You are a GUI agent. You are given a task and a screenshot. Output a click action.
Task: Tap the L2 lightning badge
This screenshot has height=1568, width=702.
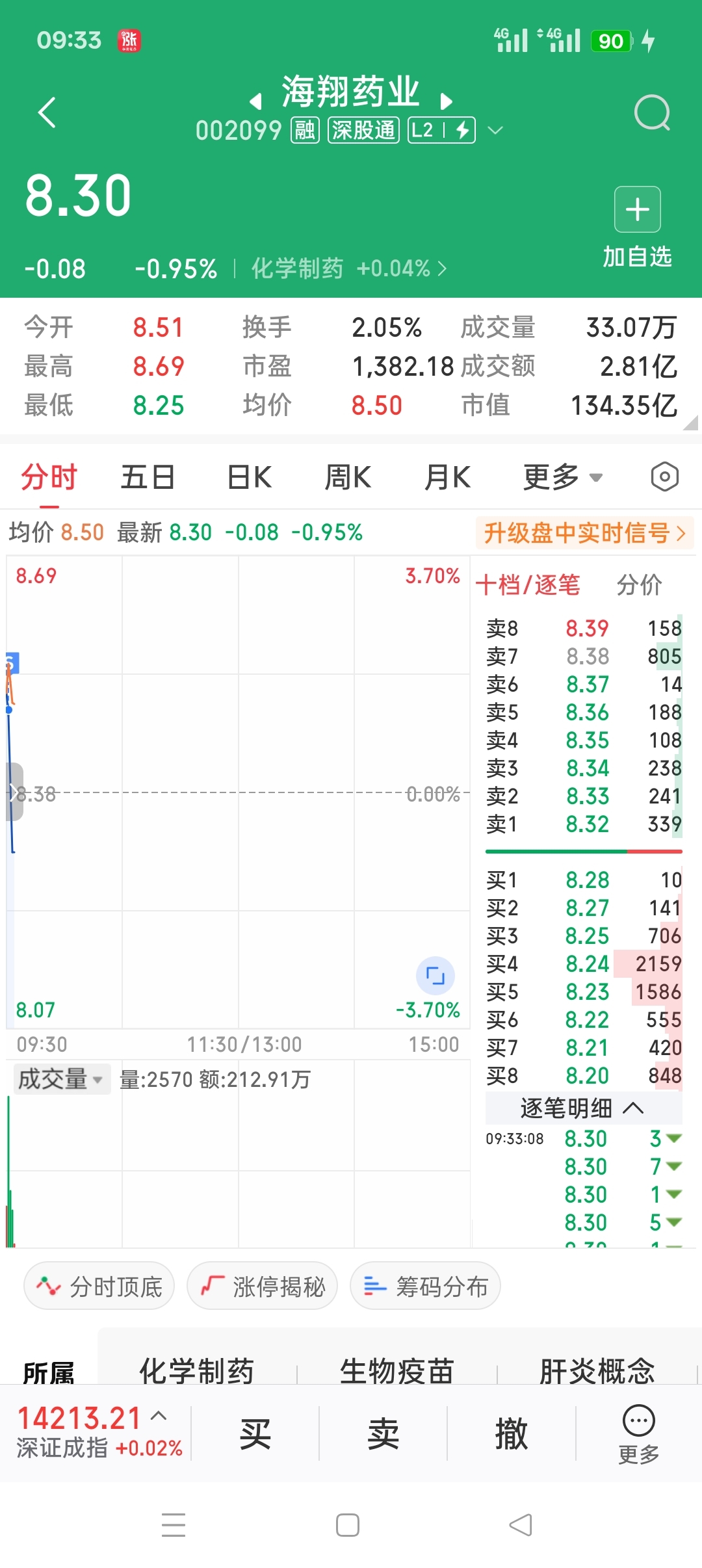coord(442,130)
